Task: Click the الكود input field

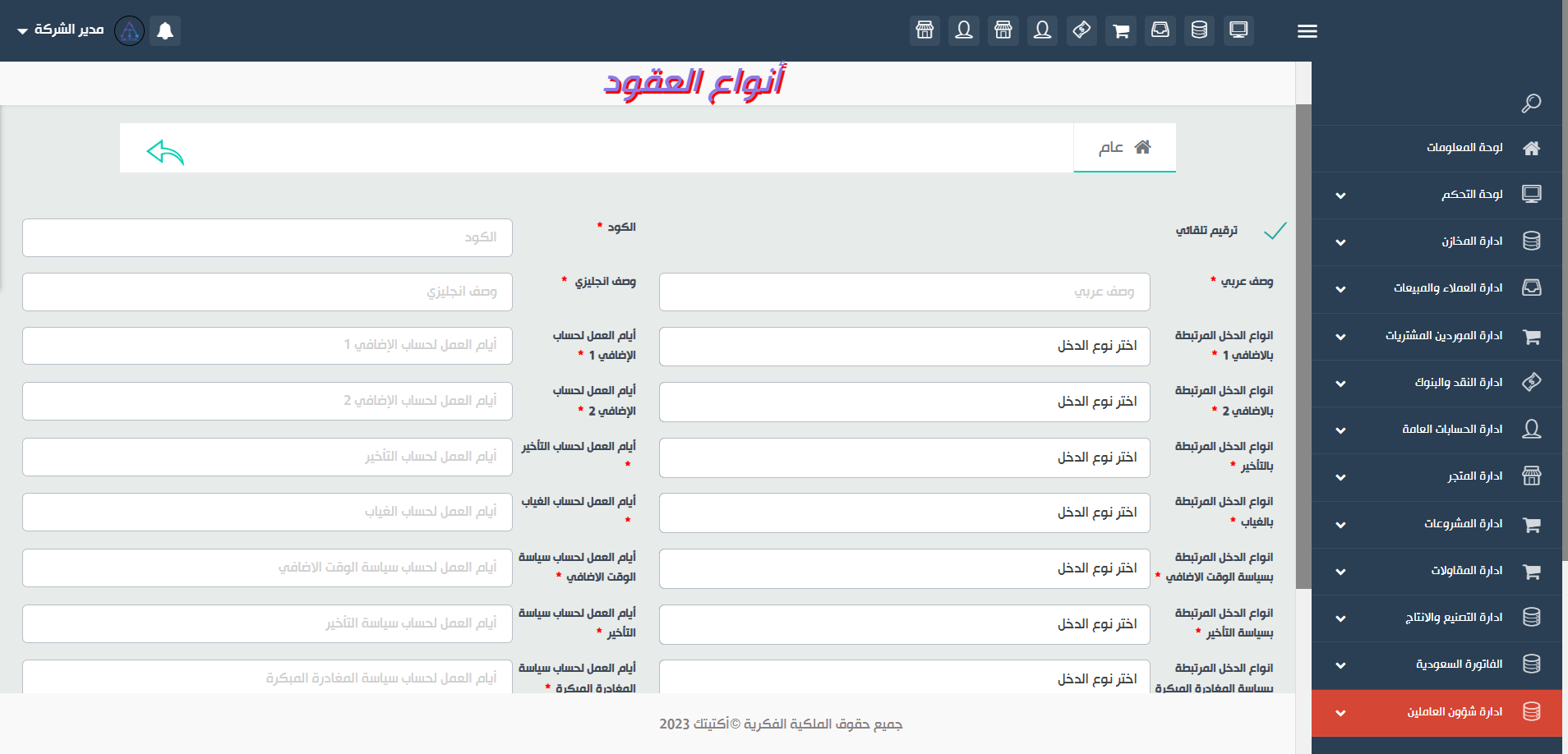Action: (x=267, y=237)
